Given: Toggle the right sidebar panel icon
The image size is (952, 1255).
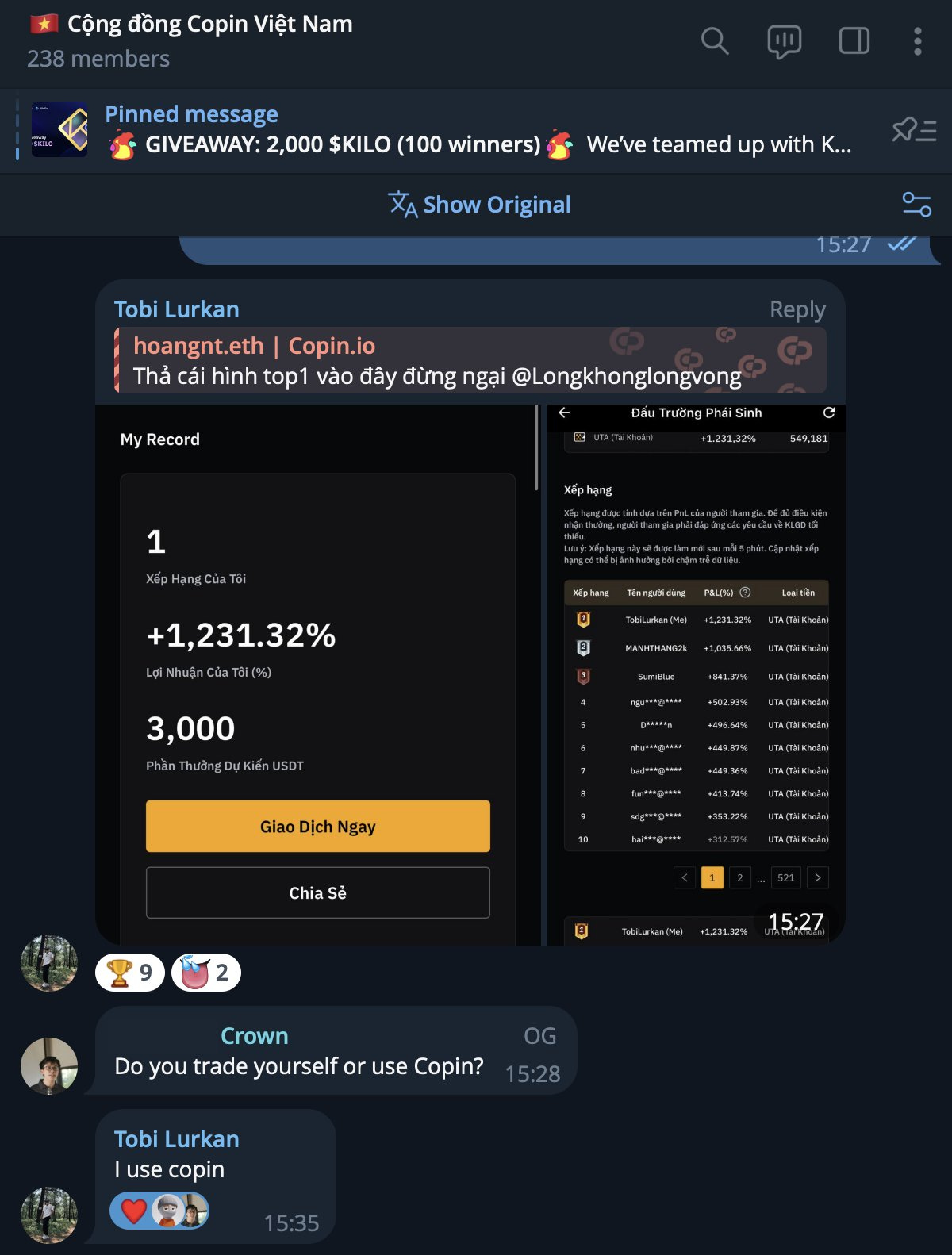Looking at the screenshot, I should 854,41.
